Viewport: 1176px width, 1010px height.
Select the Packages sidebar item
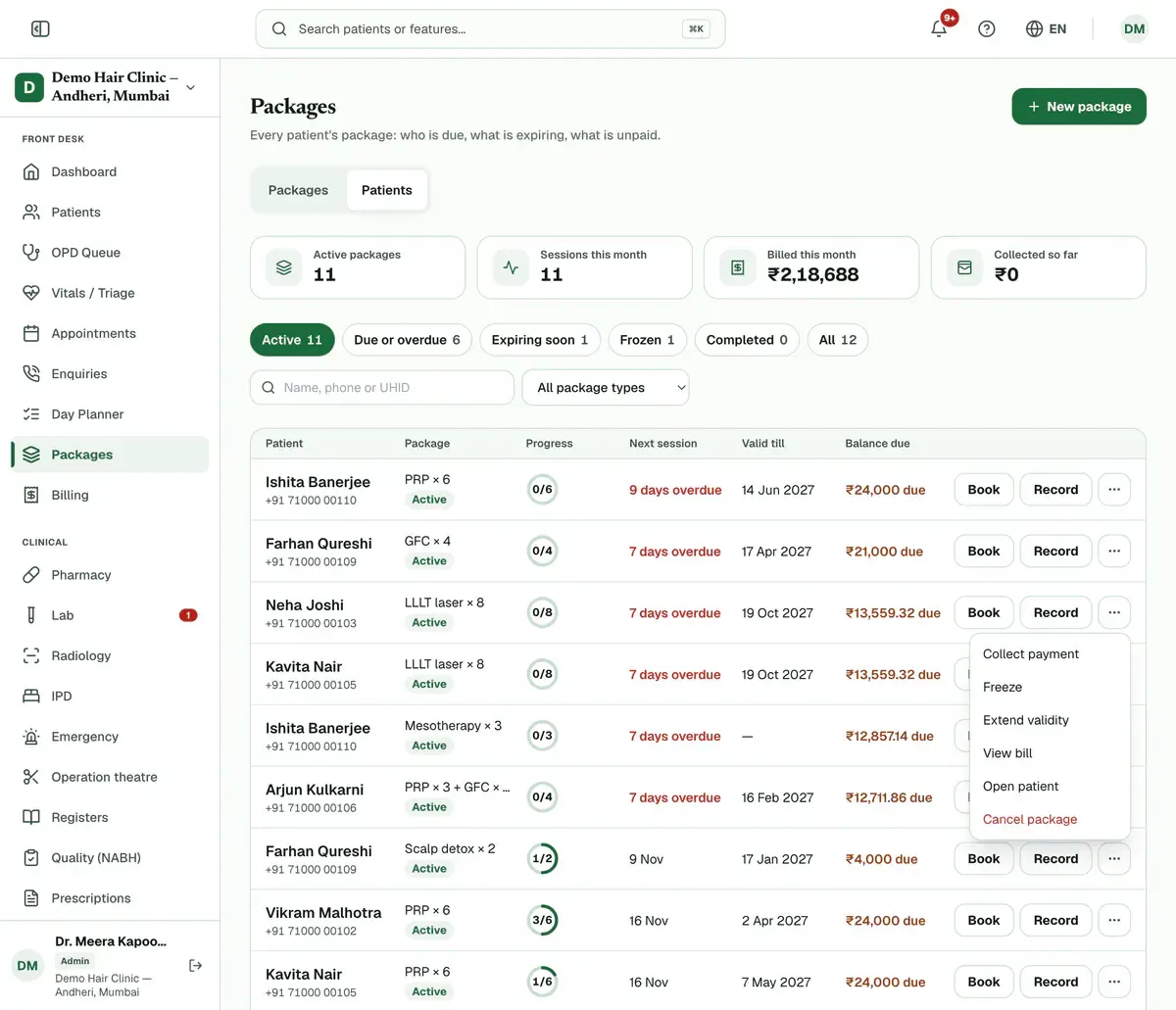pos(110,455)
